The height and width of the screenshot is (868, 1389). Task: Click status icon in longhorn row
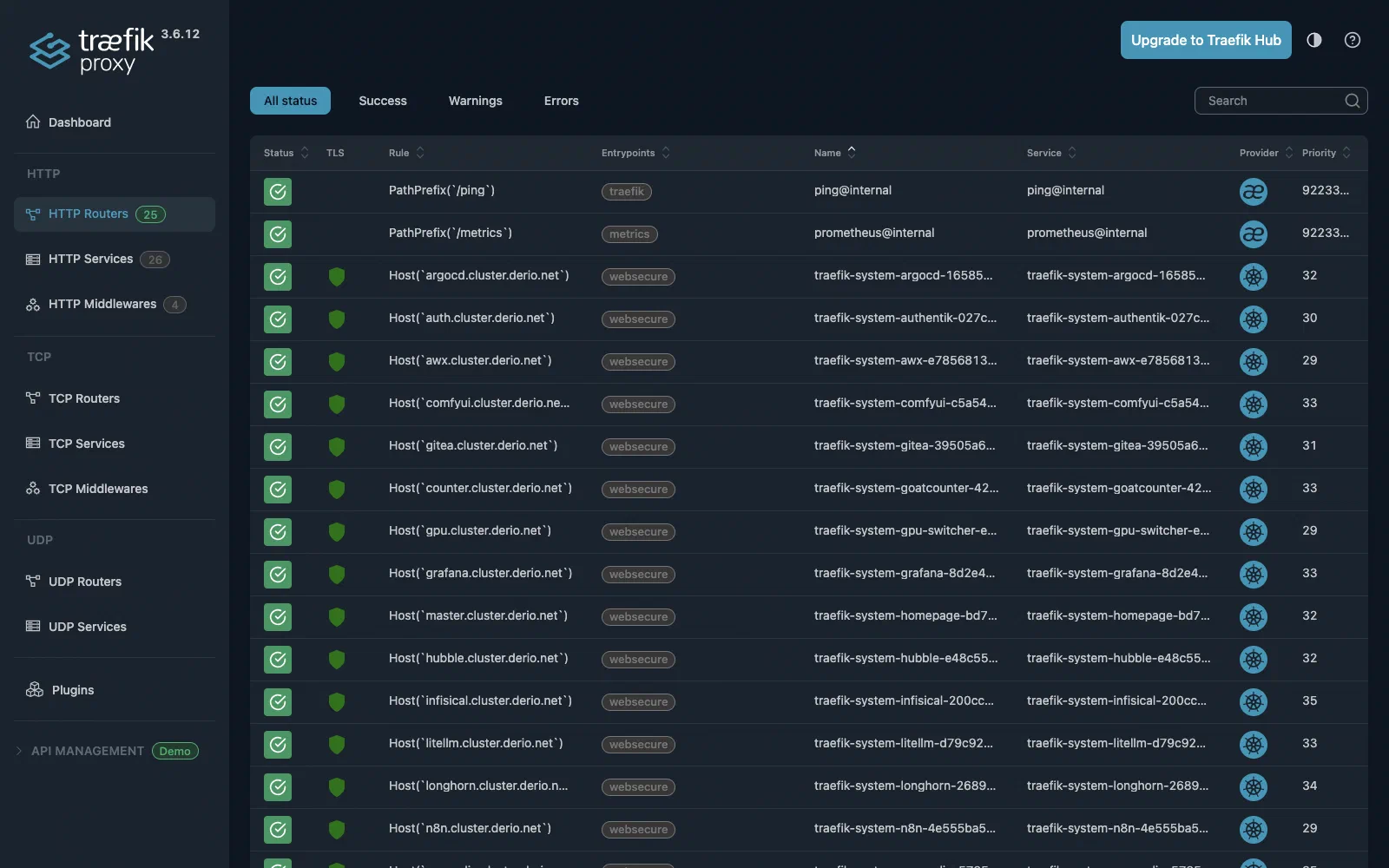pyautogui.click(x=278, y=787)
